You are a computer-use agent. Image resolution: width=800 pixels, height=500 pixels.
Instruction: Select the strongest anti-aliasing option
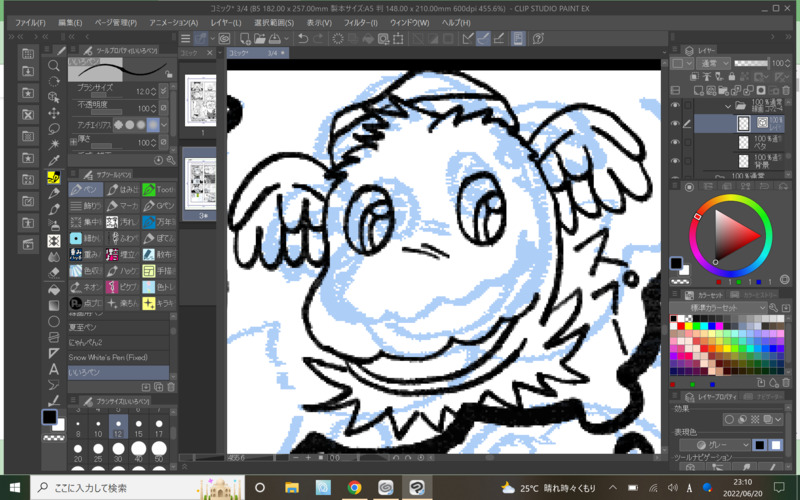click(153, 124)
